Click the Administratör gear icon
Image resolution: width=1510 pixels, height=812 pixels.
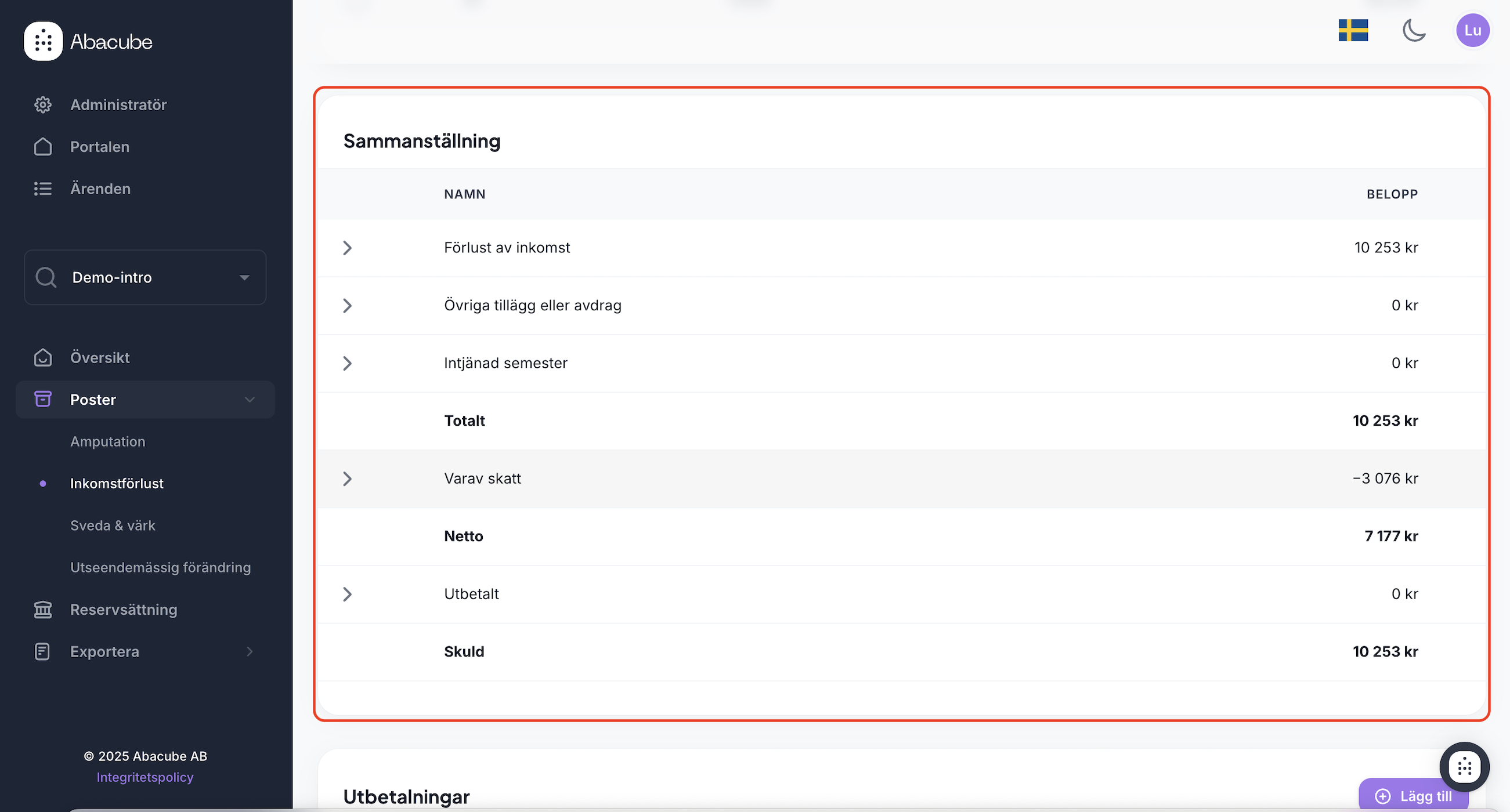tap(43, 105)
